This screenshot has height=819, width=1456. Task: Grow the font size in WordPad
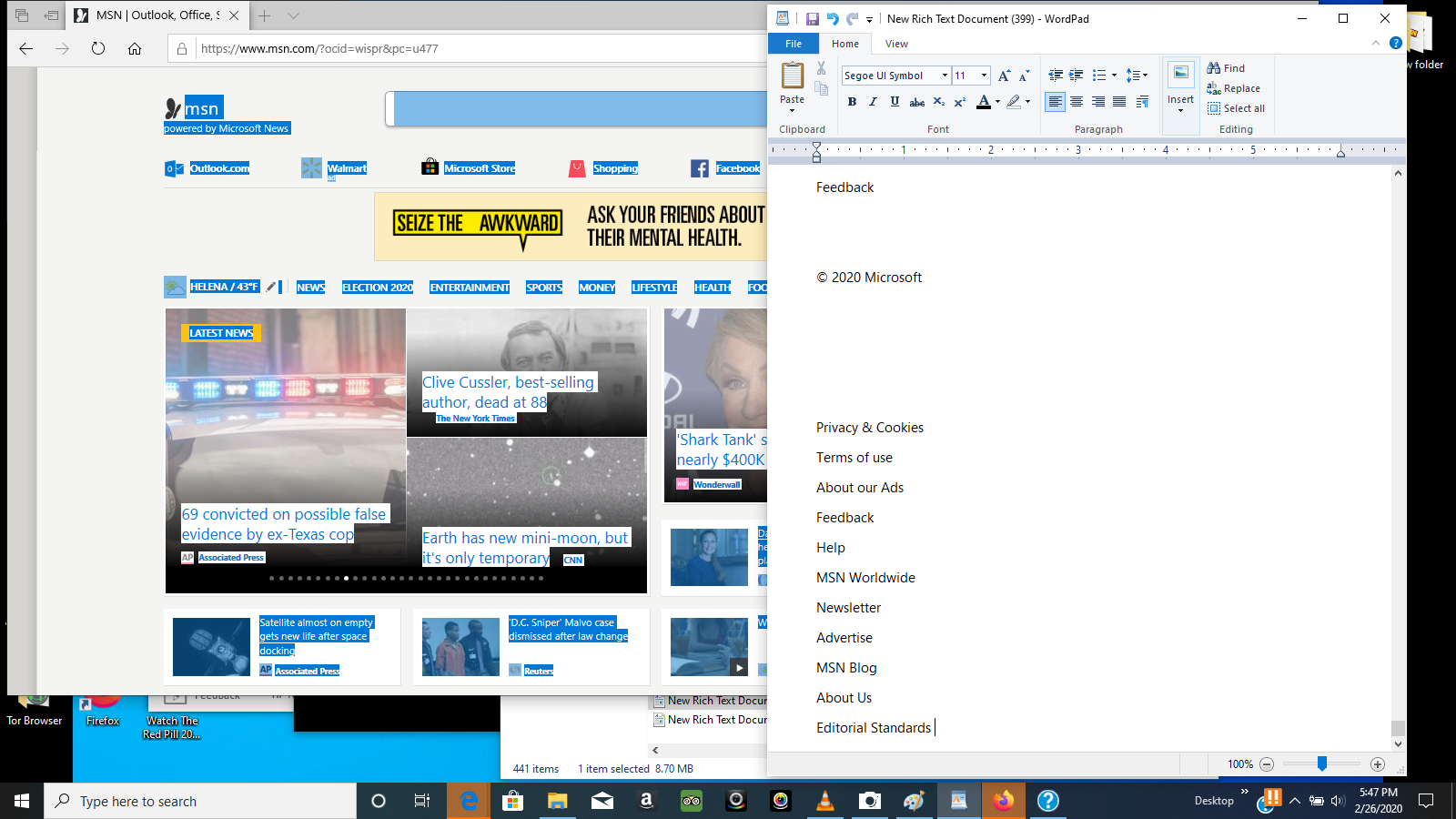(x=1004, y=76)
